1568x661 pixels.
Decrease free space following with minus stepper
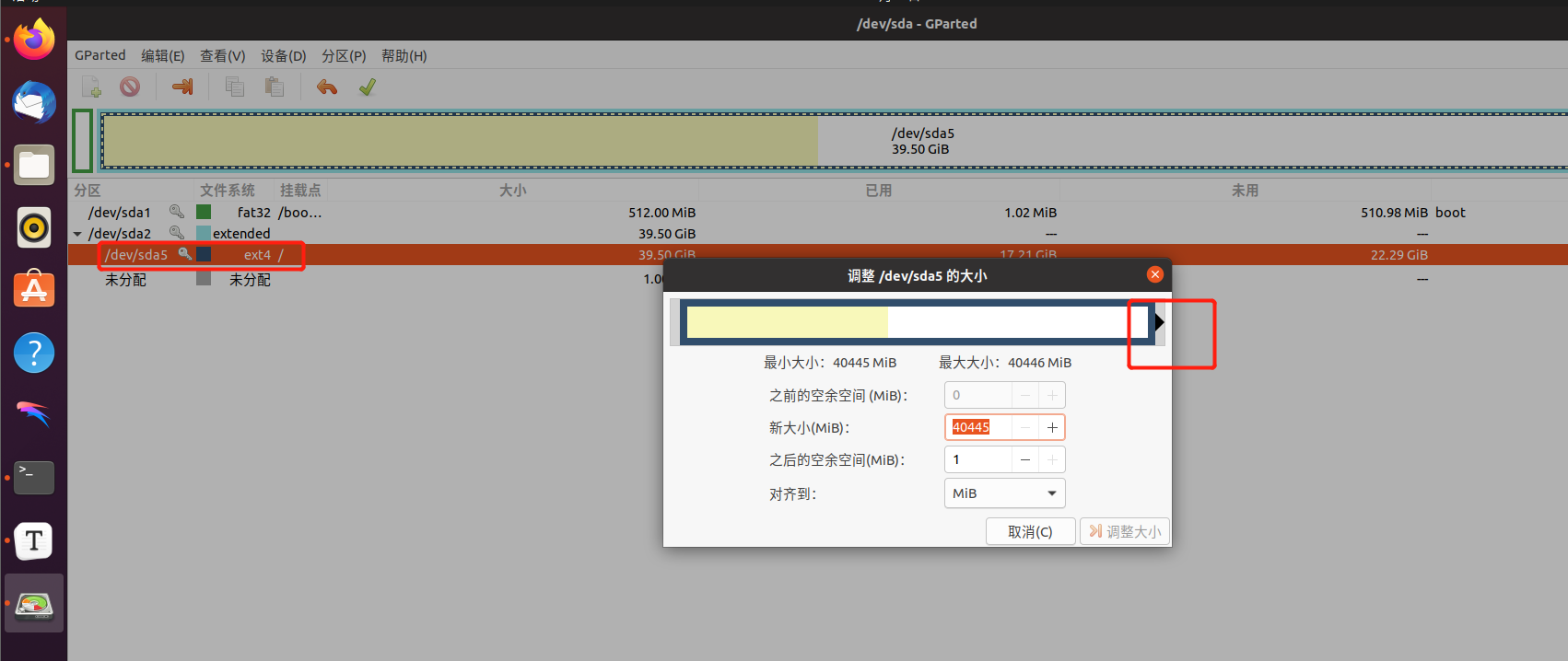click(1024, 459)
